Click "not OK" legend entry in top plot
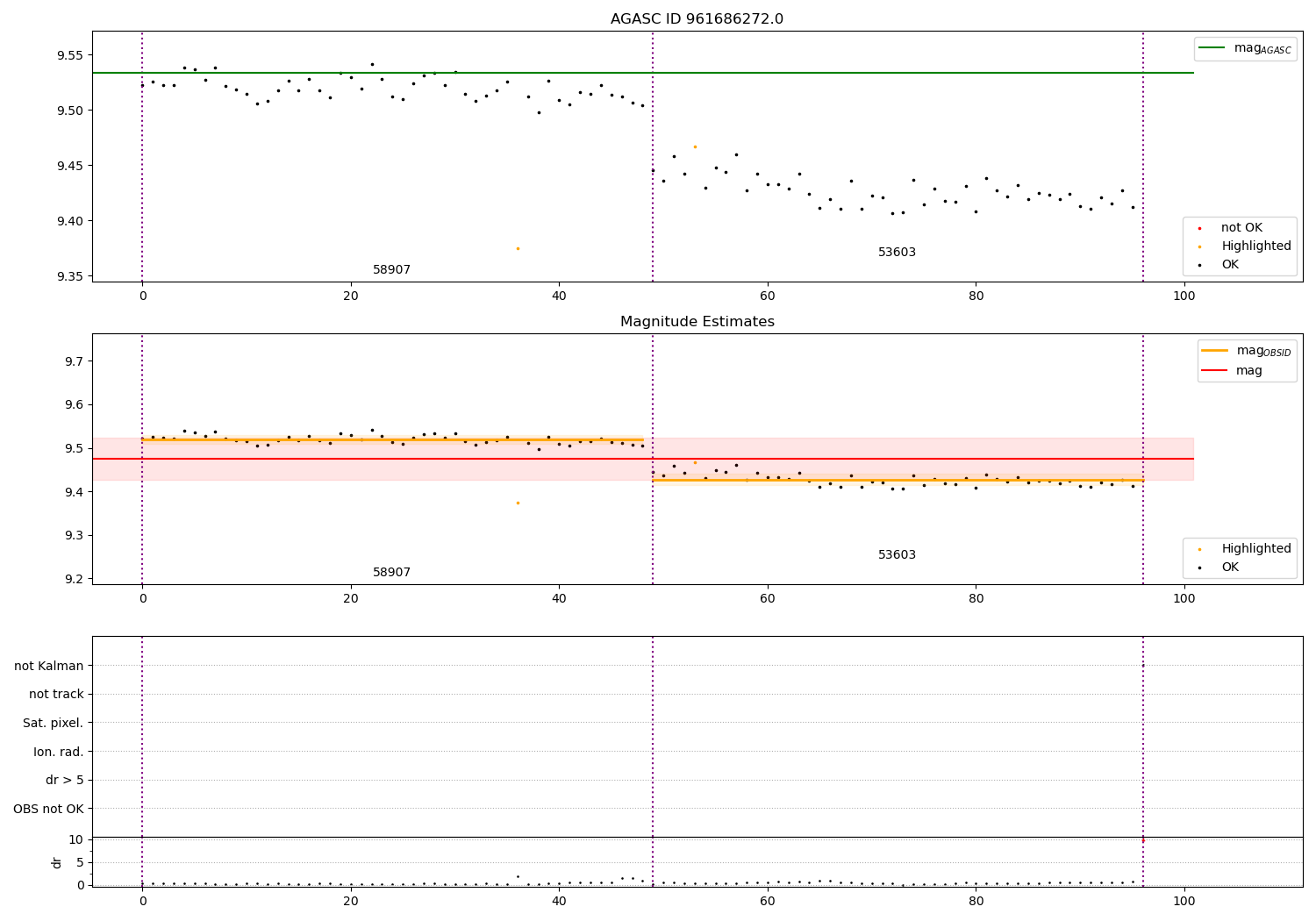 pos(1241,228)
